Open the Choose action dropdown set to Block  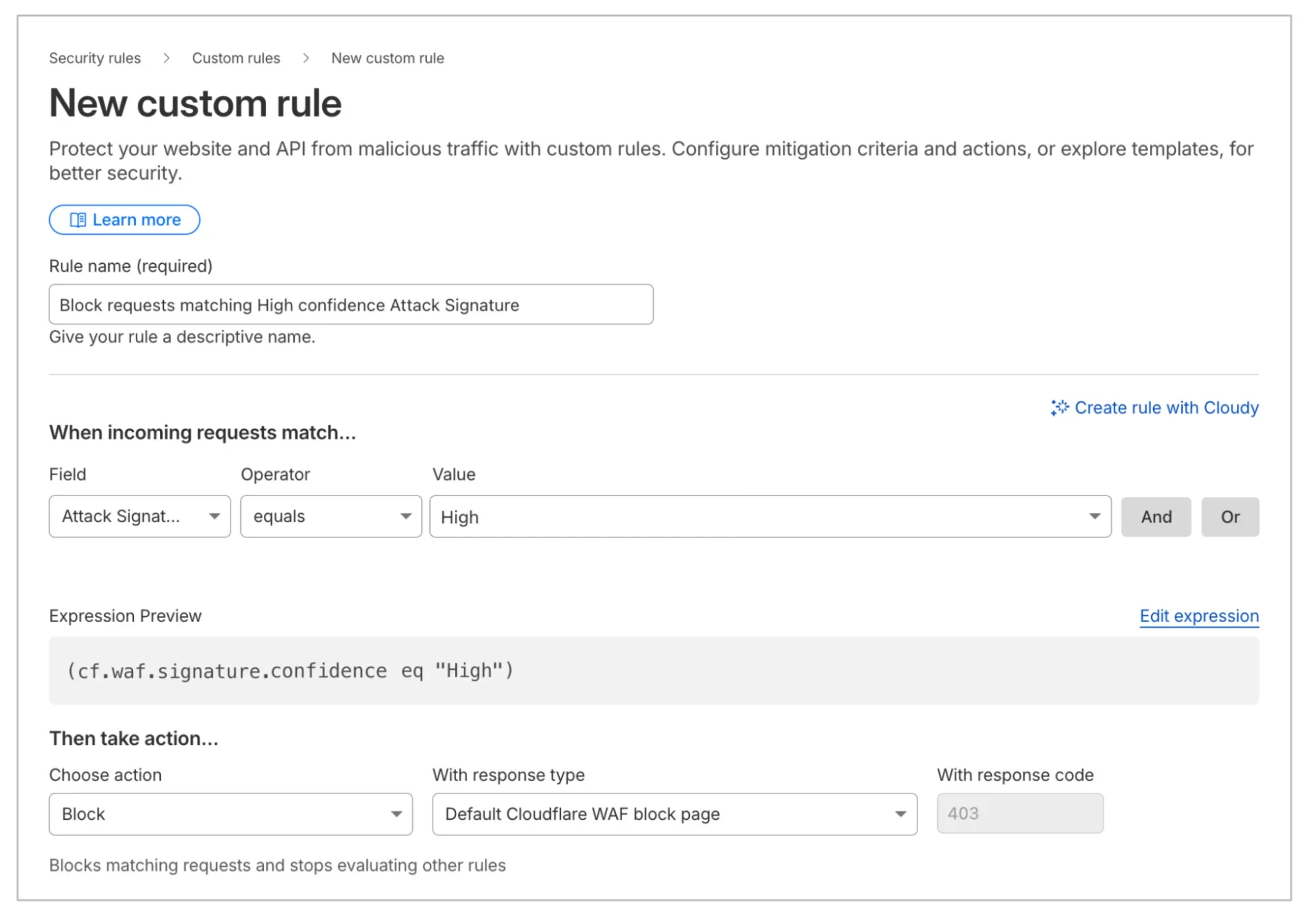tap(230, 814)
